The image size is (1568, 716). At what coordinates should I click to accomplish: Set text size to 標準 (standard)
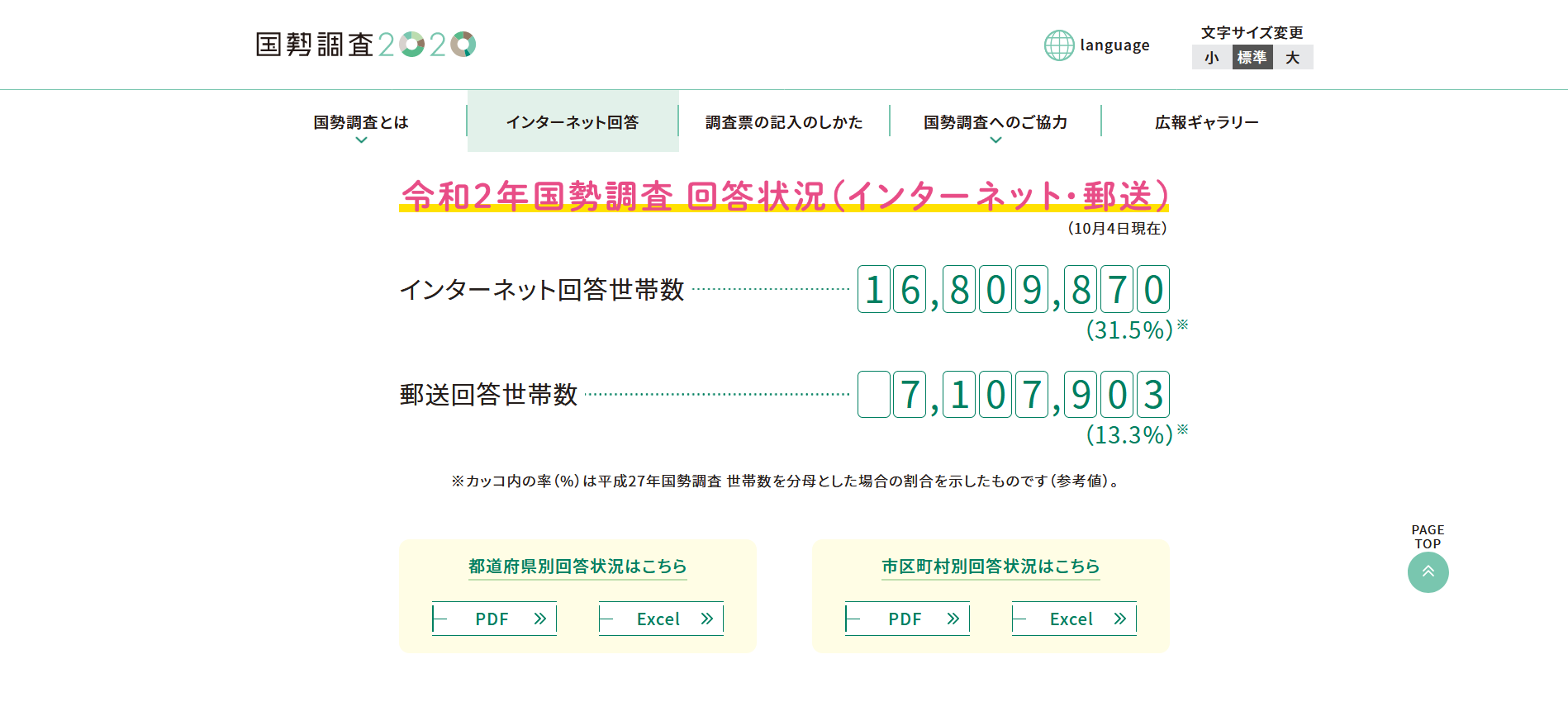click(1252, 57)
